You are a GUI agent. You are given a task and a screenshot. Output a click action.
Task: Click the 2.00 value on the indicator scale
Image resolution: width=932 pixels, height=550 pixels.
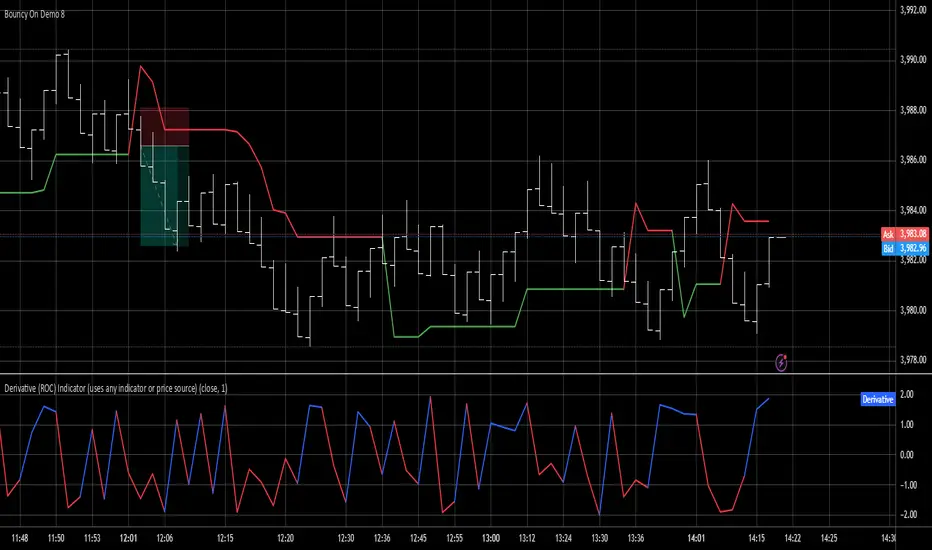tap(907, 395)
